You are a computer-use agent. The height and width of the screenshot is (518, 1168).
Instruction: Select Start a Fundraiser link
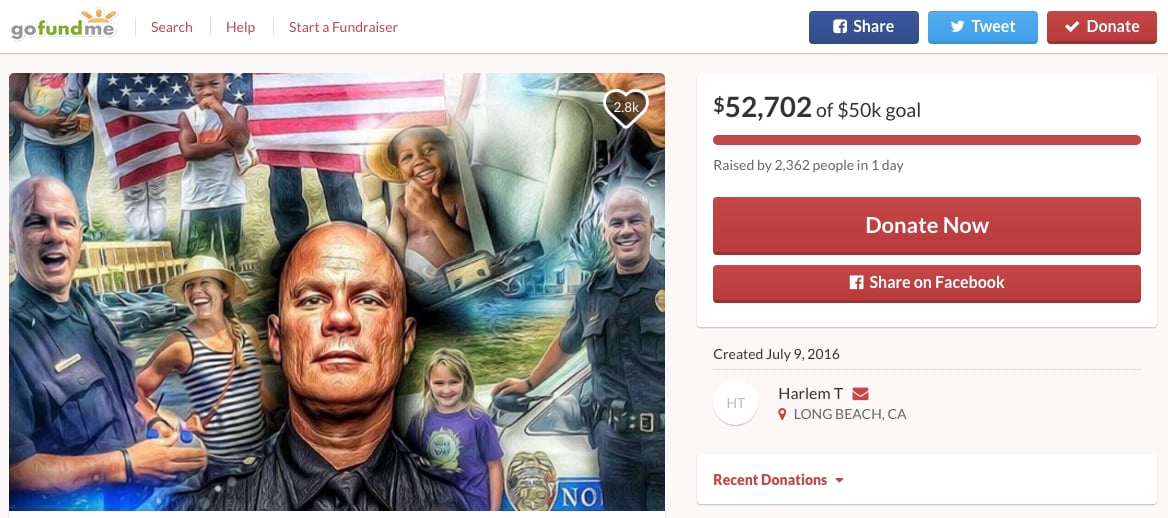(x=343, y=27)
